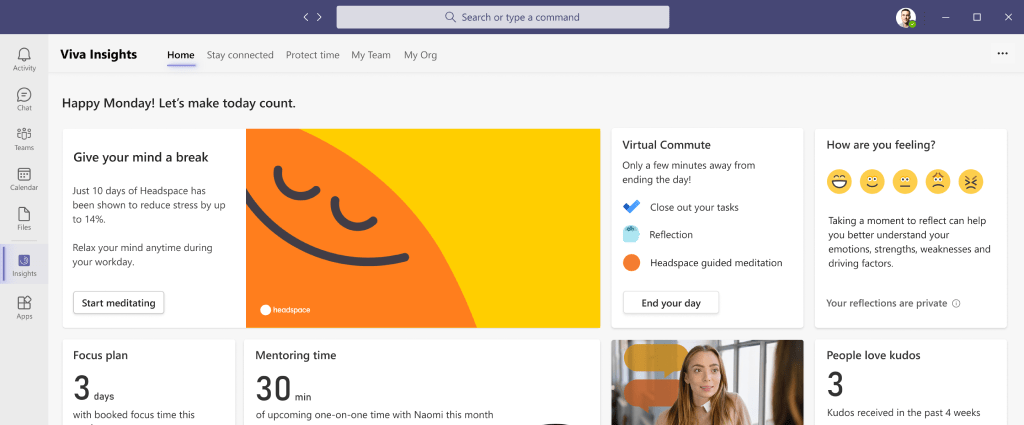
Task: Click Kudos received in the past 4 weeks
Action: click(x=904, y=413)
